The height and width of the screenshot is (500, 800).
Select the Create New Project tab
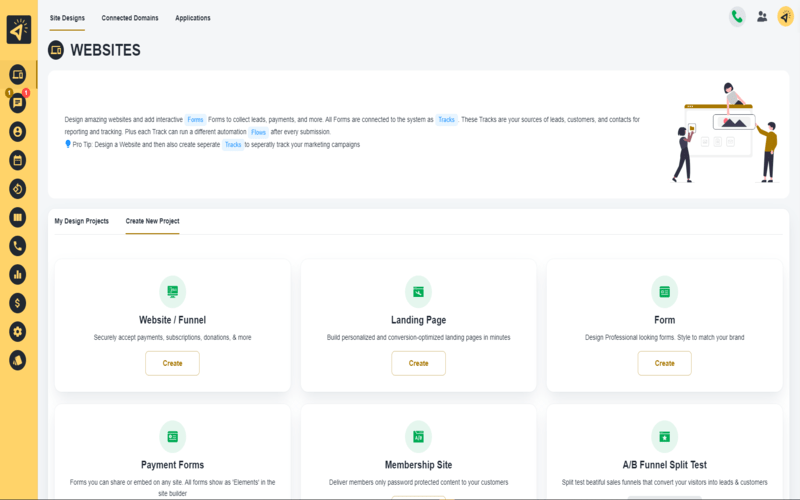[x=153, y=221]
